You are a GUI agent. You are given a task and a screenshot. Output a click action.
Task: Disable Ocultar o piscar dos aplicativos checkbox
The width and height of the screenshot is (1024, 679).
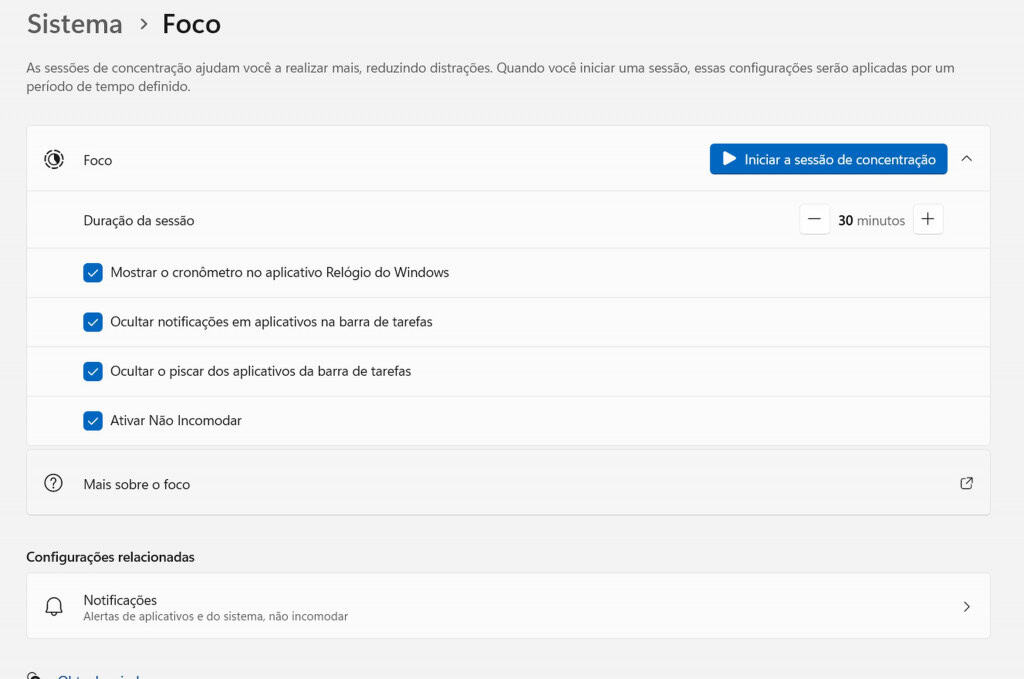click(x=93, y=371)
